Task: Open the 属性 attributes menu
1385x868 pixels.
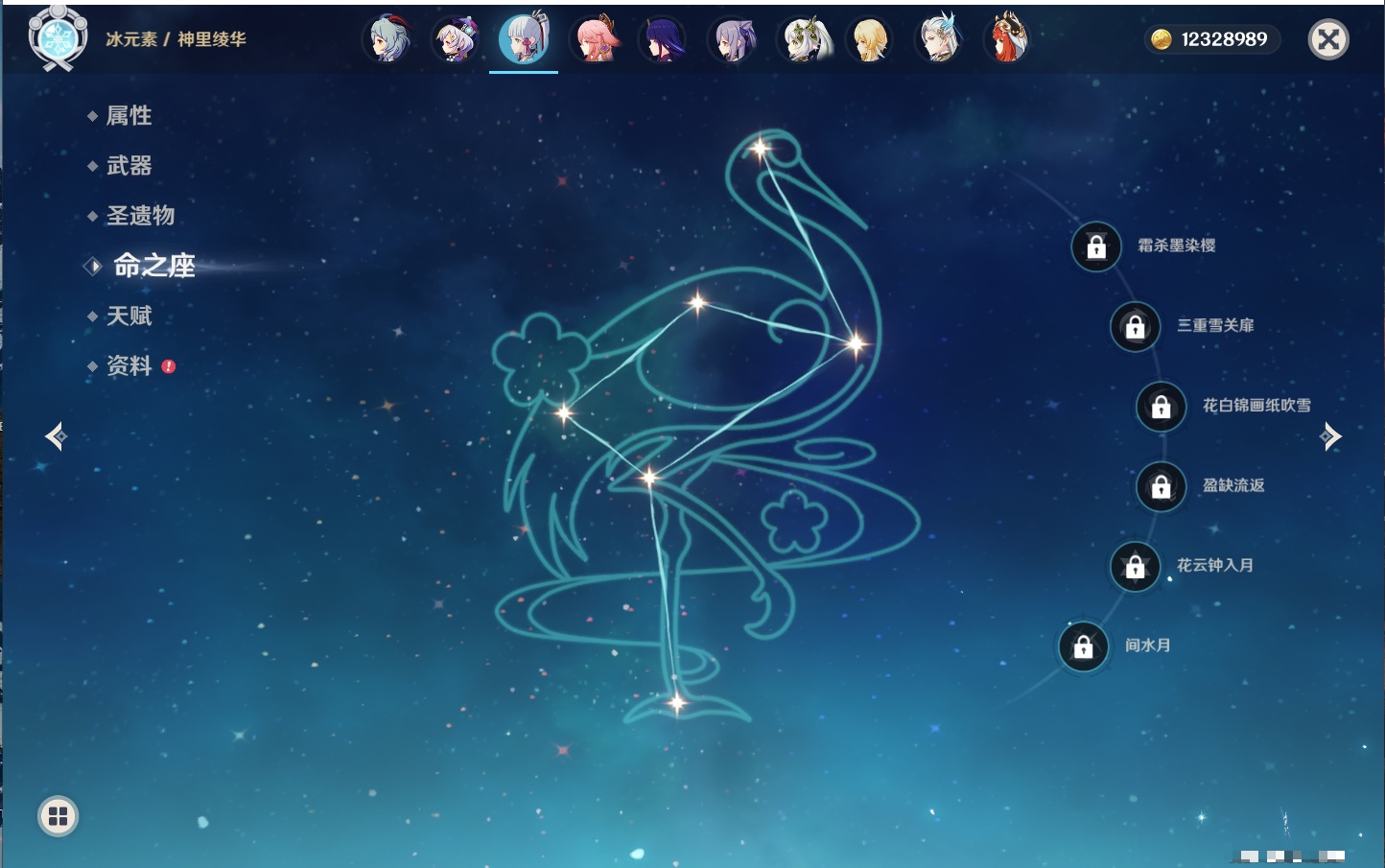Action: (x=129, y=116)
